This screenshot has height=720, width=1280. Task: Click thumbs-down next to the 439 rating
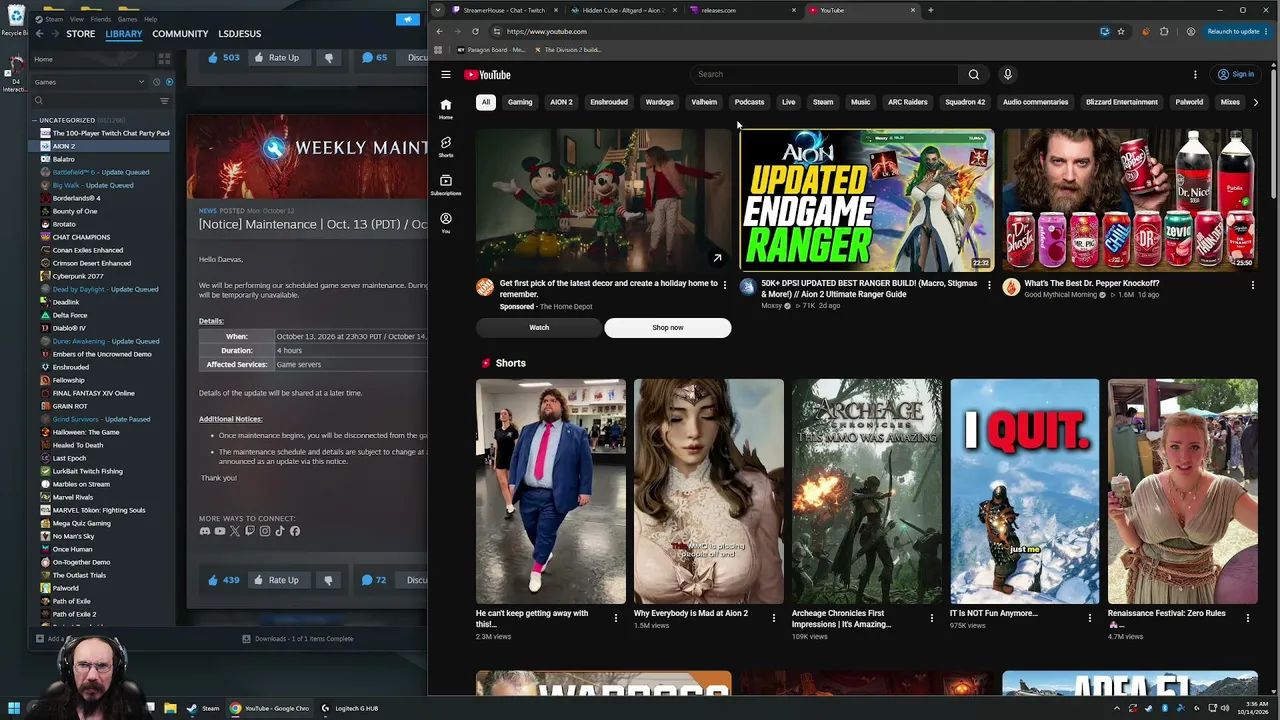(328, 580)
